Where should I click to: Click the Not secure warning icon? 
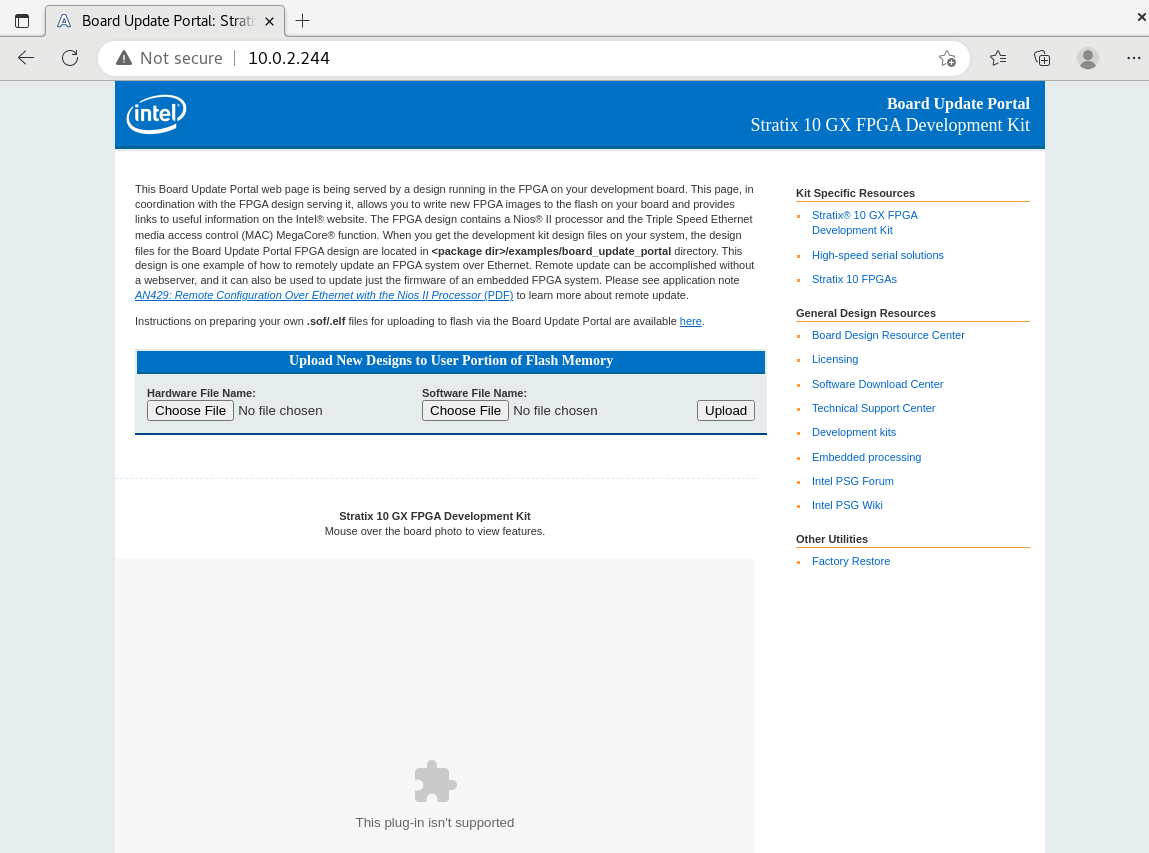click(122, 58)
